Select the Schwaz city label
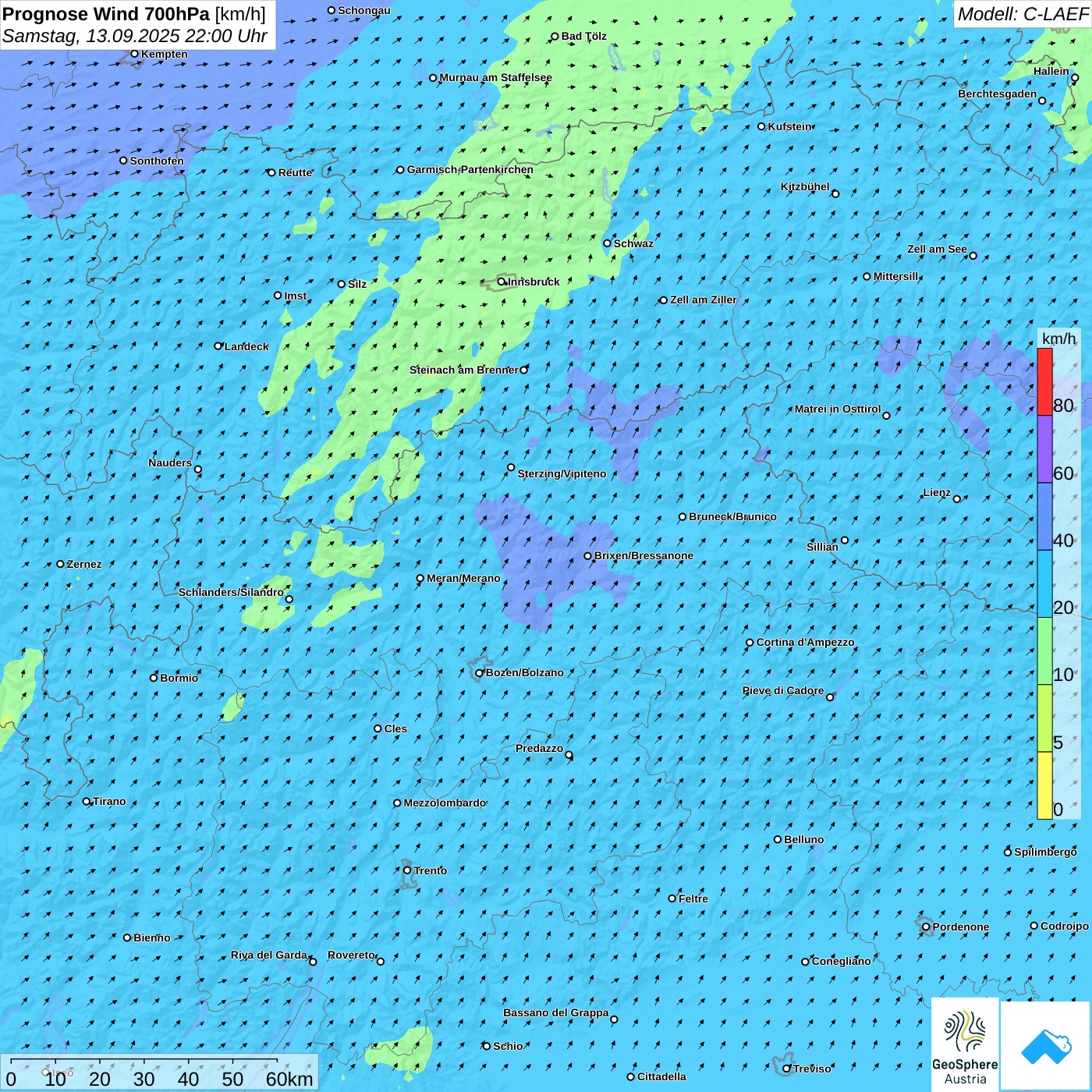The image size is (1092, 1092). click(633, 243)
